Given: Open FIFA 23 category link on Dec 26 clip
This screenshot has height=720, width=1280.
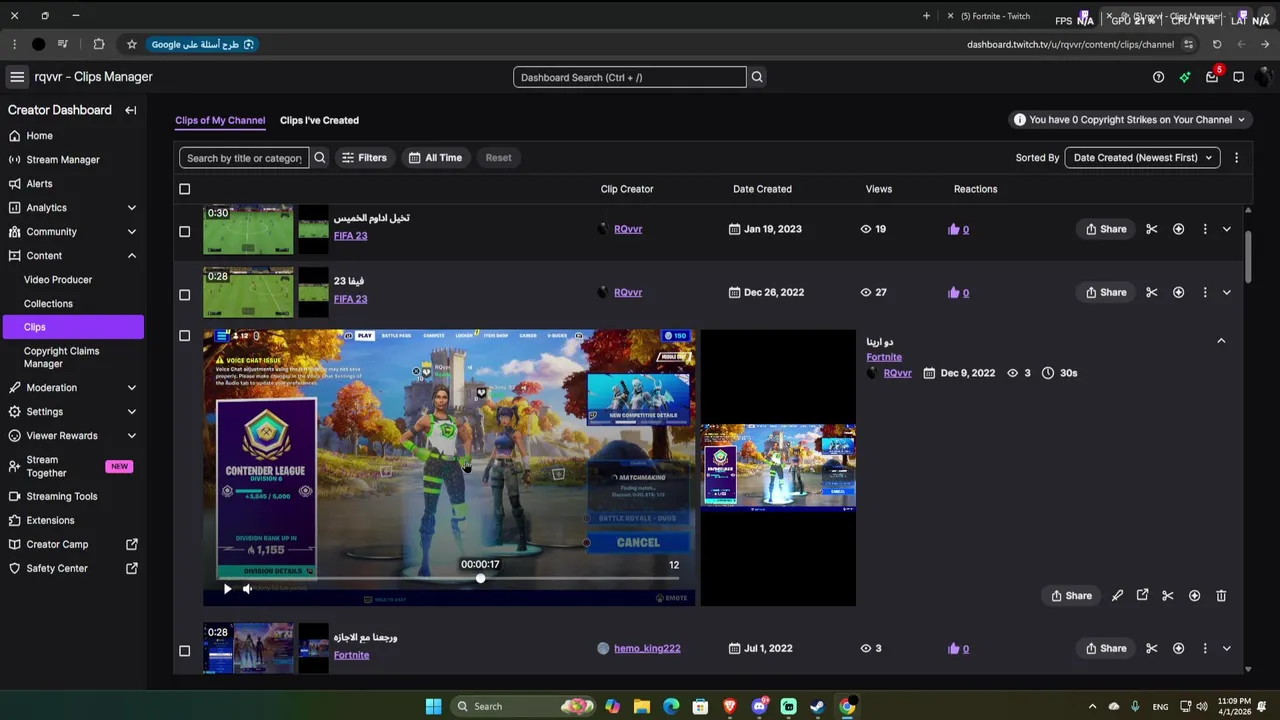Looking at the screenshot, I should (350, 299).
